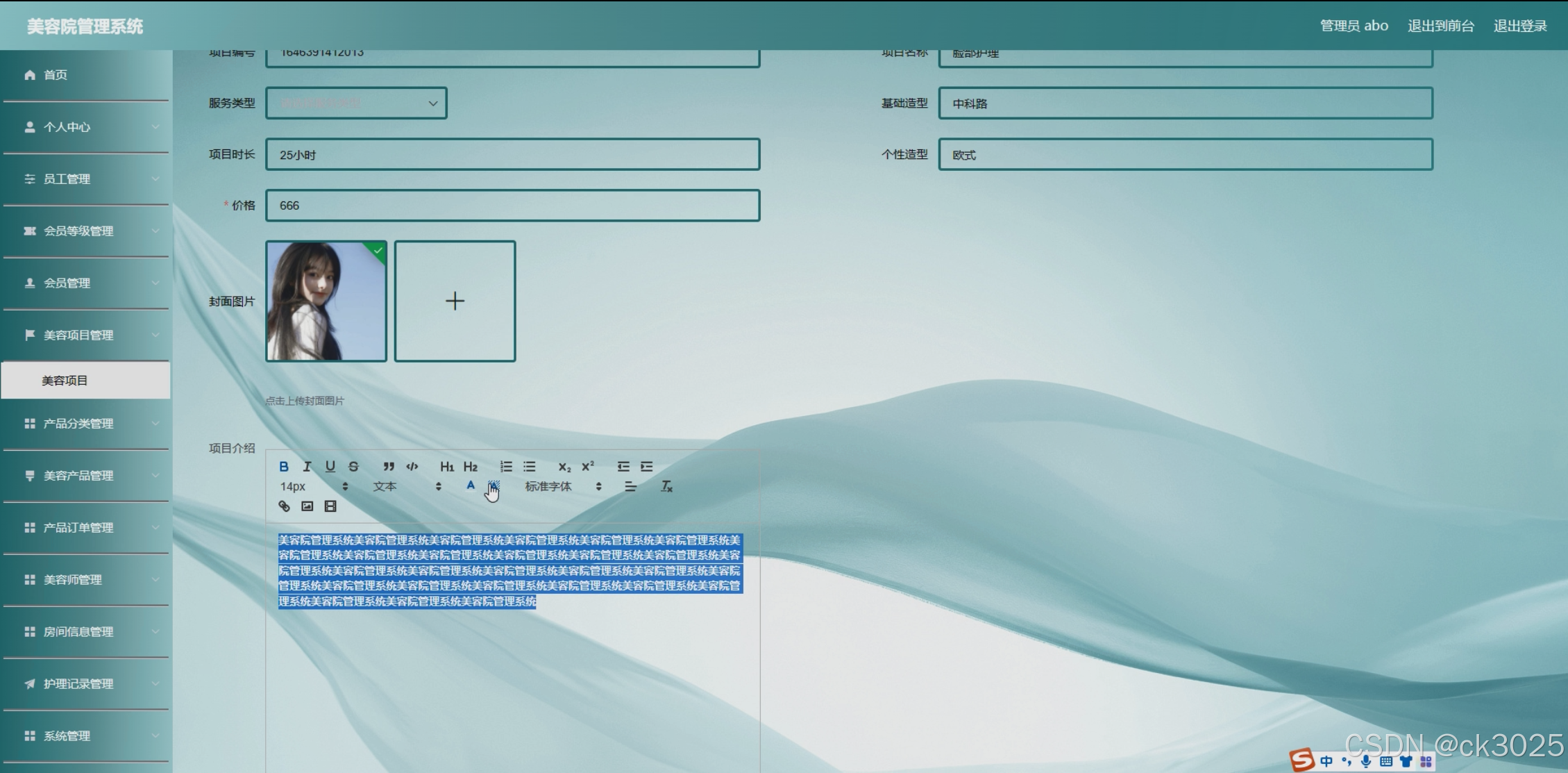This screenshot has height=773, width=1568.
Task: Click the insert image icon in the editor
Action: 307,506
